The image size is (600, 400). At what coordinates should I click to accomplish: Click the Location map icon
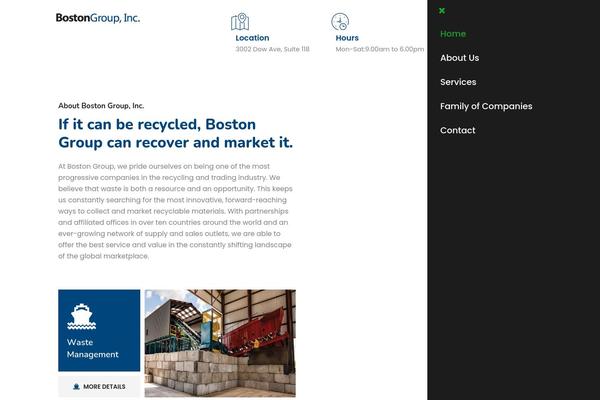[x=240, y=21]
